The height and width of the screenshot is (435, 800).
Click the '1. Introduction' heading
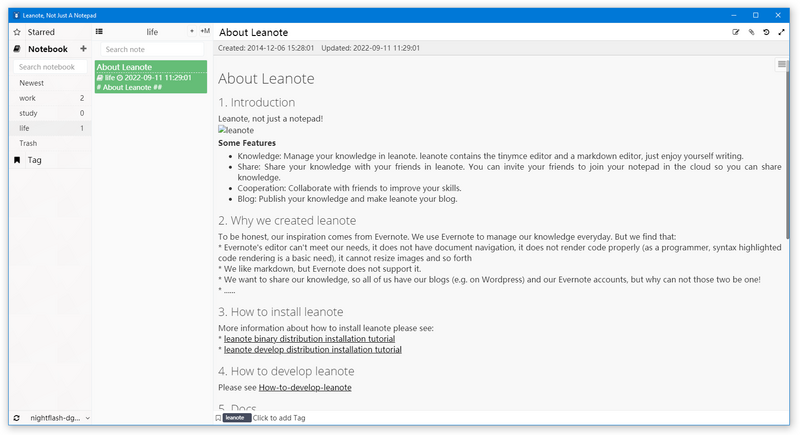(x=257, y=103)
